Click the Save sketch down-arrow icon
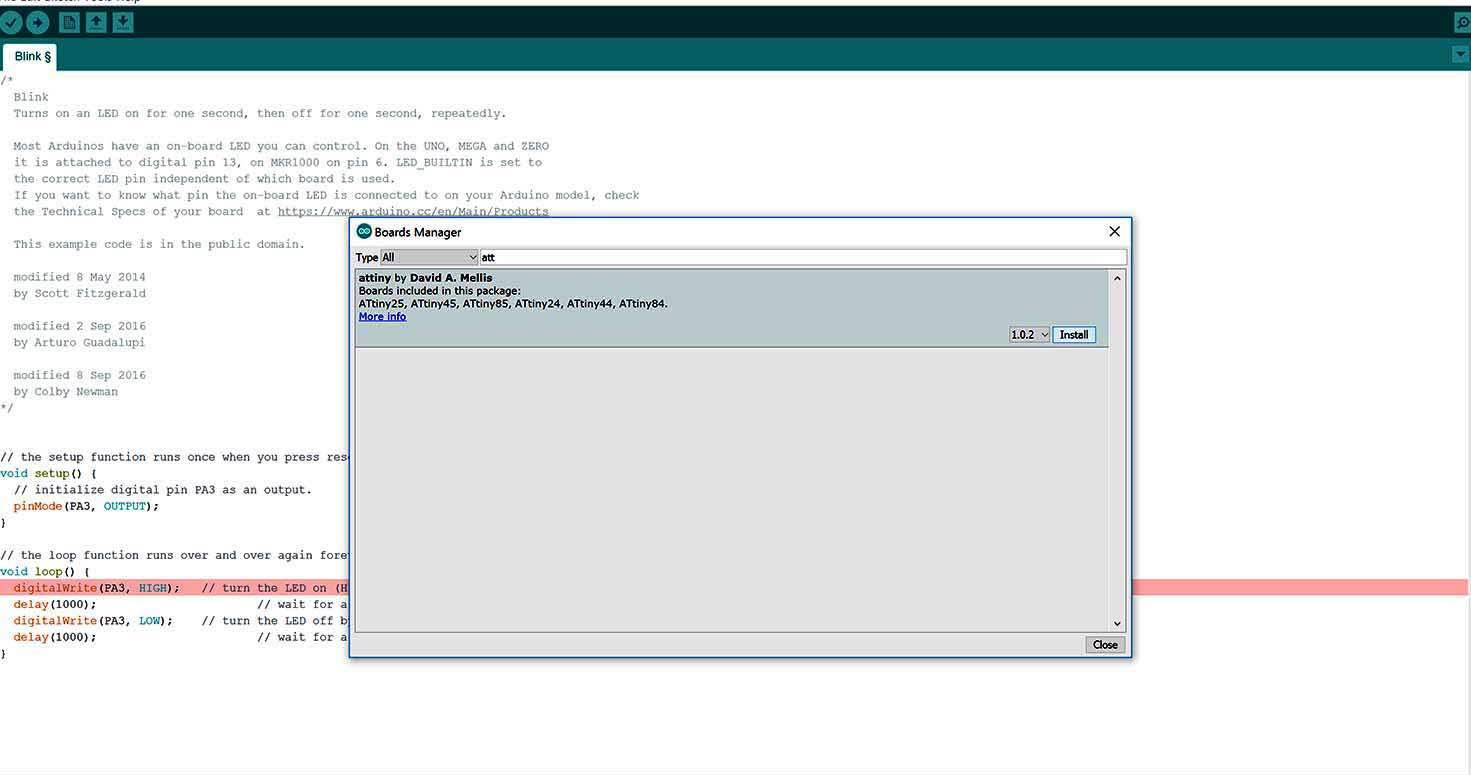The image size is (1471, 775). 123,22
